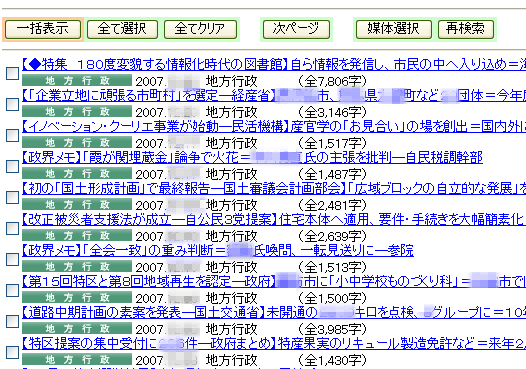Viewport: 526px width, 369px height.
Task: Open the 特集 180度変貌する情報化時代の図書館 link
Action: click(274, 64)
